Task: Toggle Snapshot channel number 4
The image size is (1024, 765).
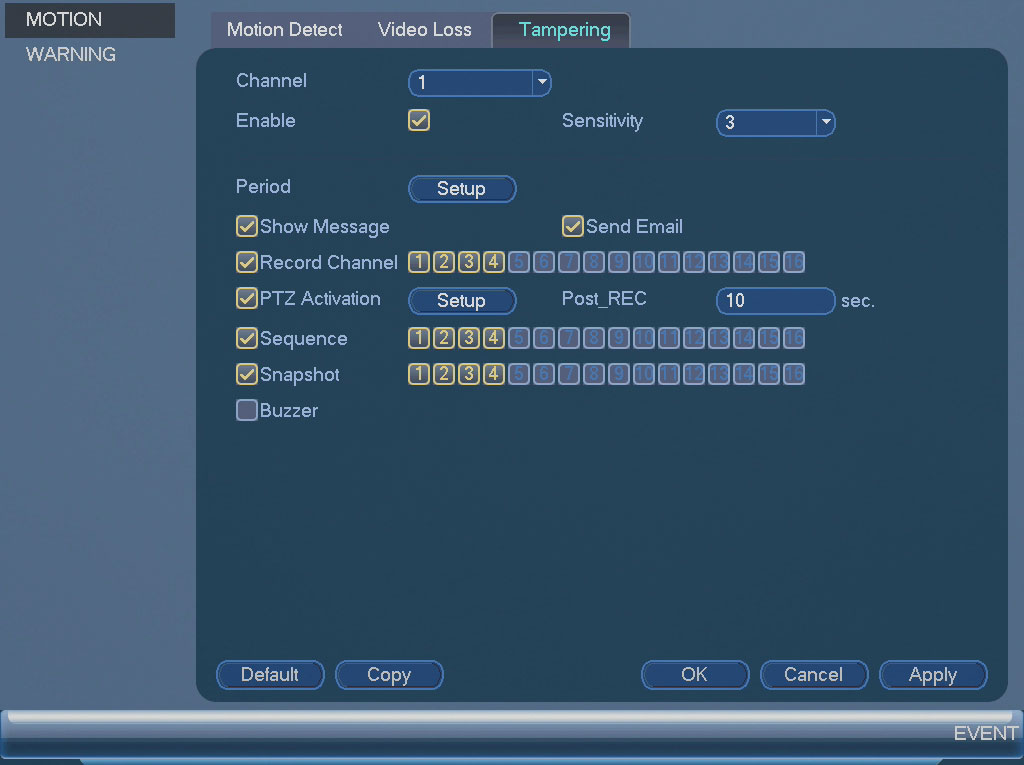Action: click(x=494, y=374)
